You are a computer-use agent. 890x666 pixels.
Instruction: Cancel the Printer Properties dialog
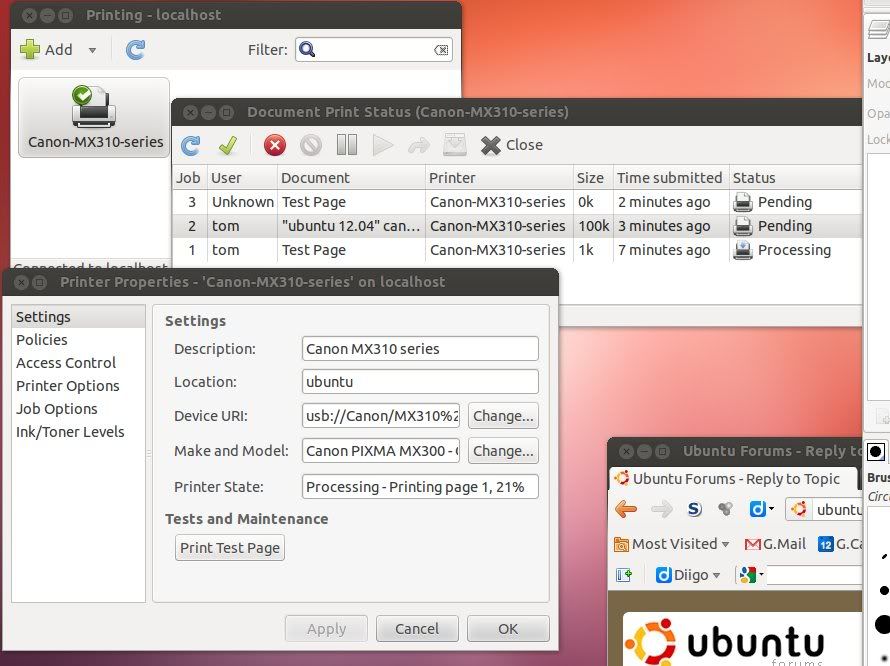417,629
